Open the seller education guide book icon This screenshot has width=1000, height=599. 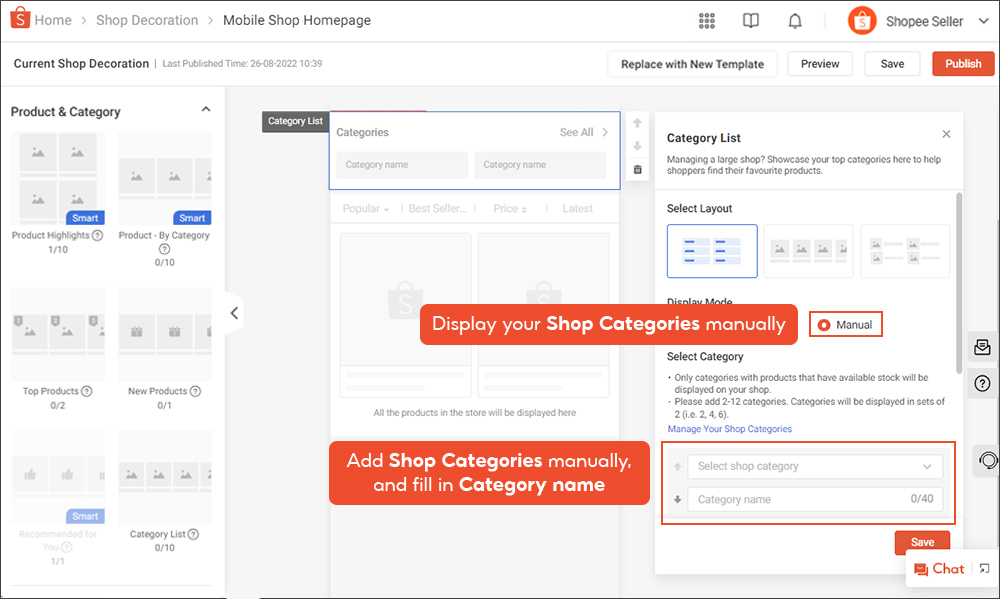click(x=750, y=20)
